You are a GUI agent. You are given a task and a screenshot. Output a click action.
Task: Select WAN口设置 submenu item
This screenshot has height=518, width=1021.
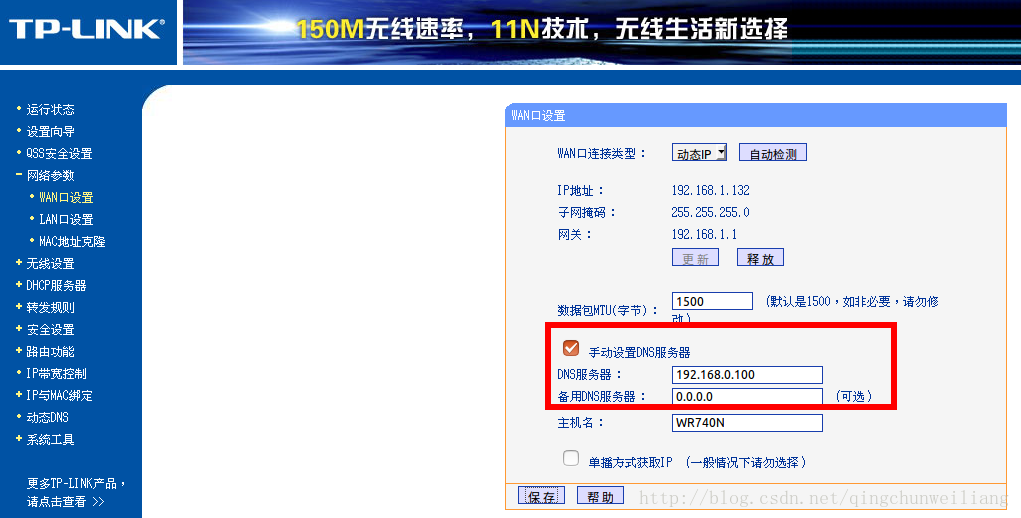click(66, 197)
